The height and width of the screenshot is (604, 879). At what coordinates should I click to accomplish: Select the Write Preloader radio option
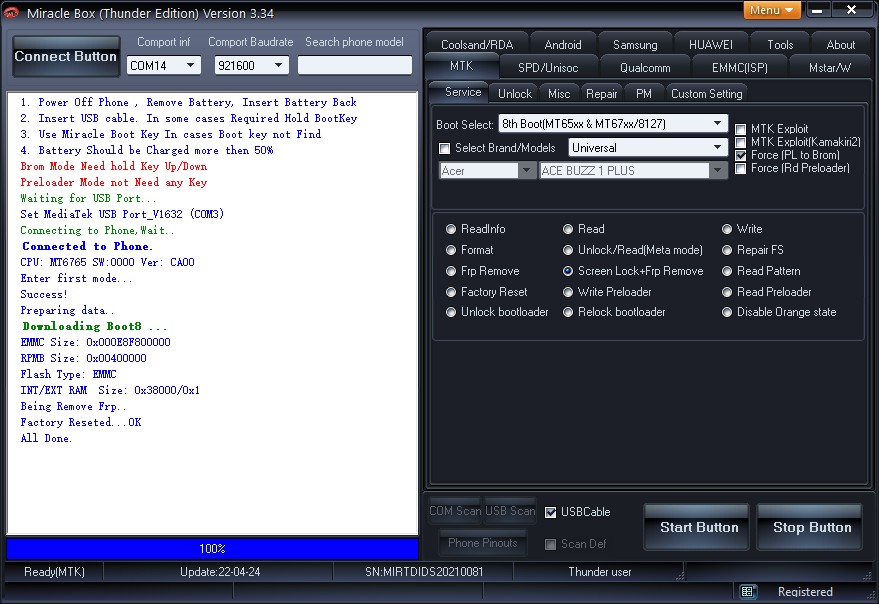tap(568, 292)
